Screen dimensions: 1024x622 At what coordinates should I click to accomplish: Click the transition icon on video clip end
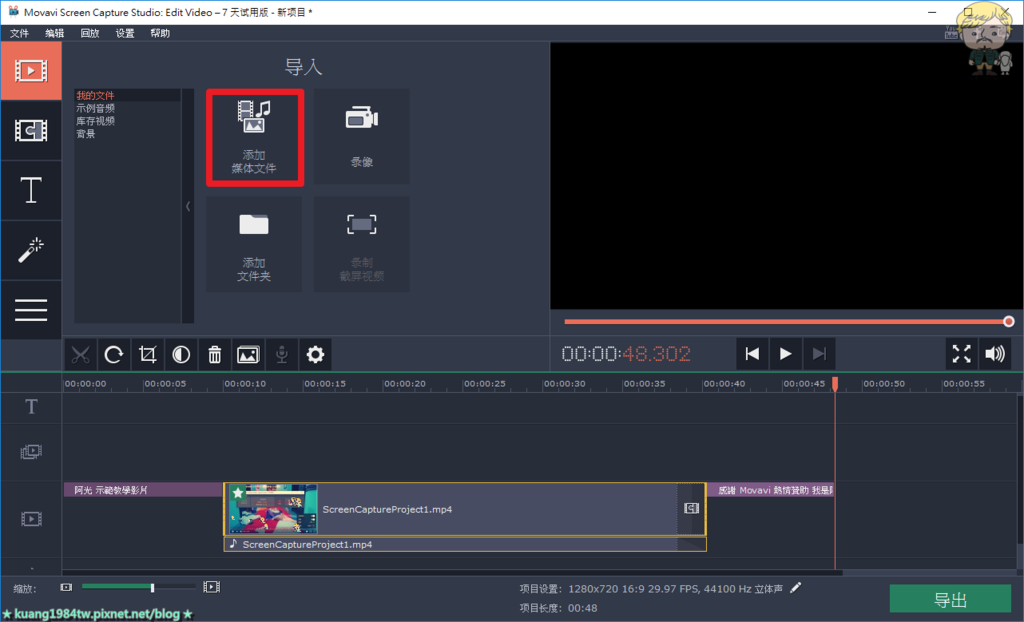[692, 508]
